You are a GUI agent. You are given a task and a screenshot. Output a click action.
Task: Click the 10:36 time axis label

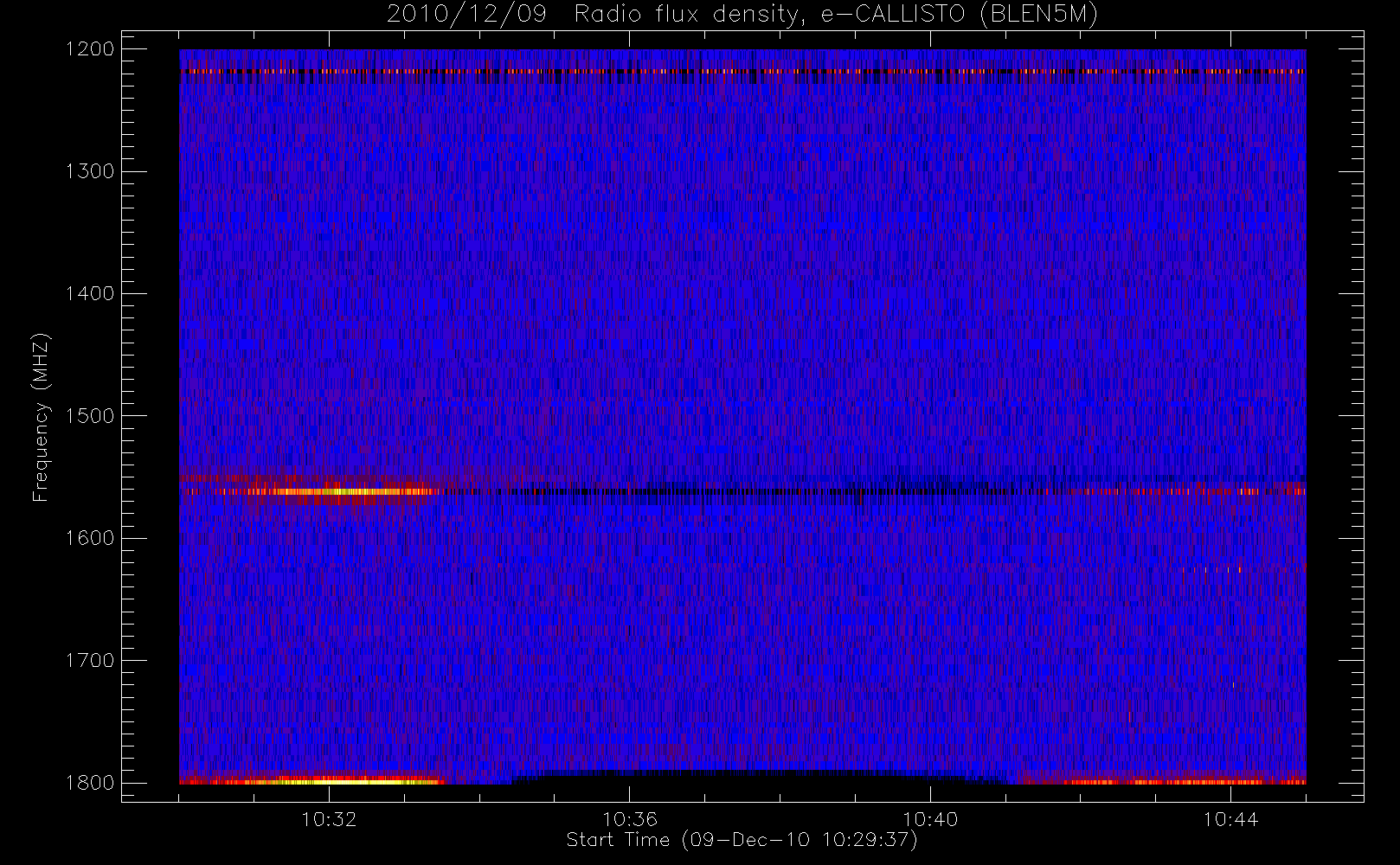[630, 819]
